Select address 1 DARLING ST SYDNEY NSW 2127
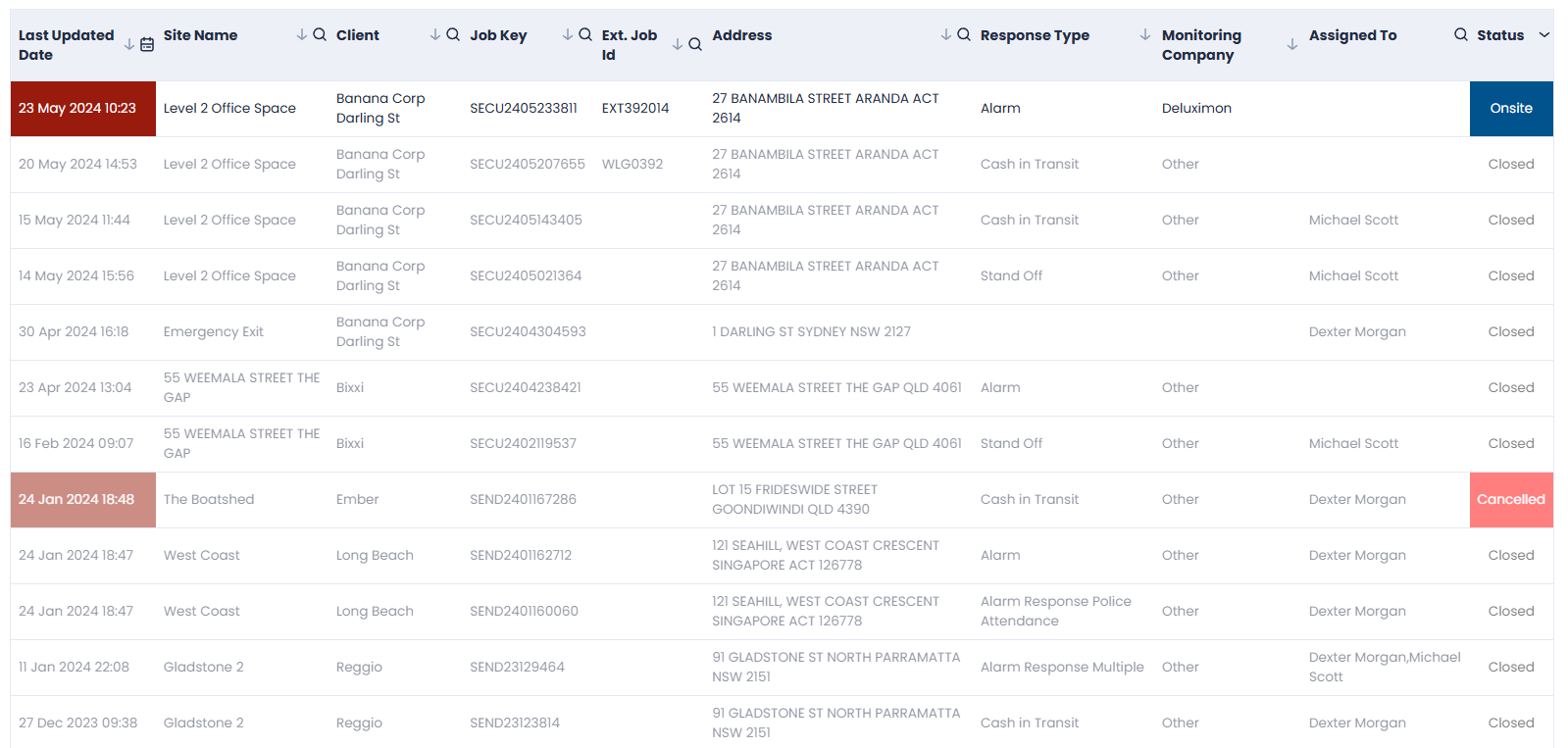Image resolution: width=1568 pixels, height=748 pixels. [811, 331]
